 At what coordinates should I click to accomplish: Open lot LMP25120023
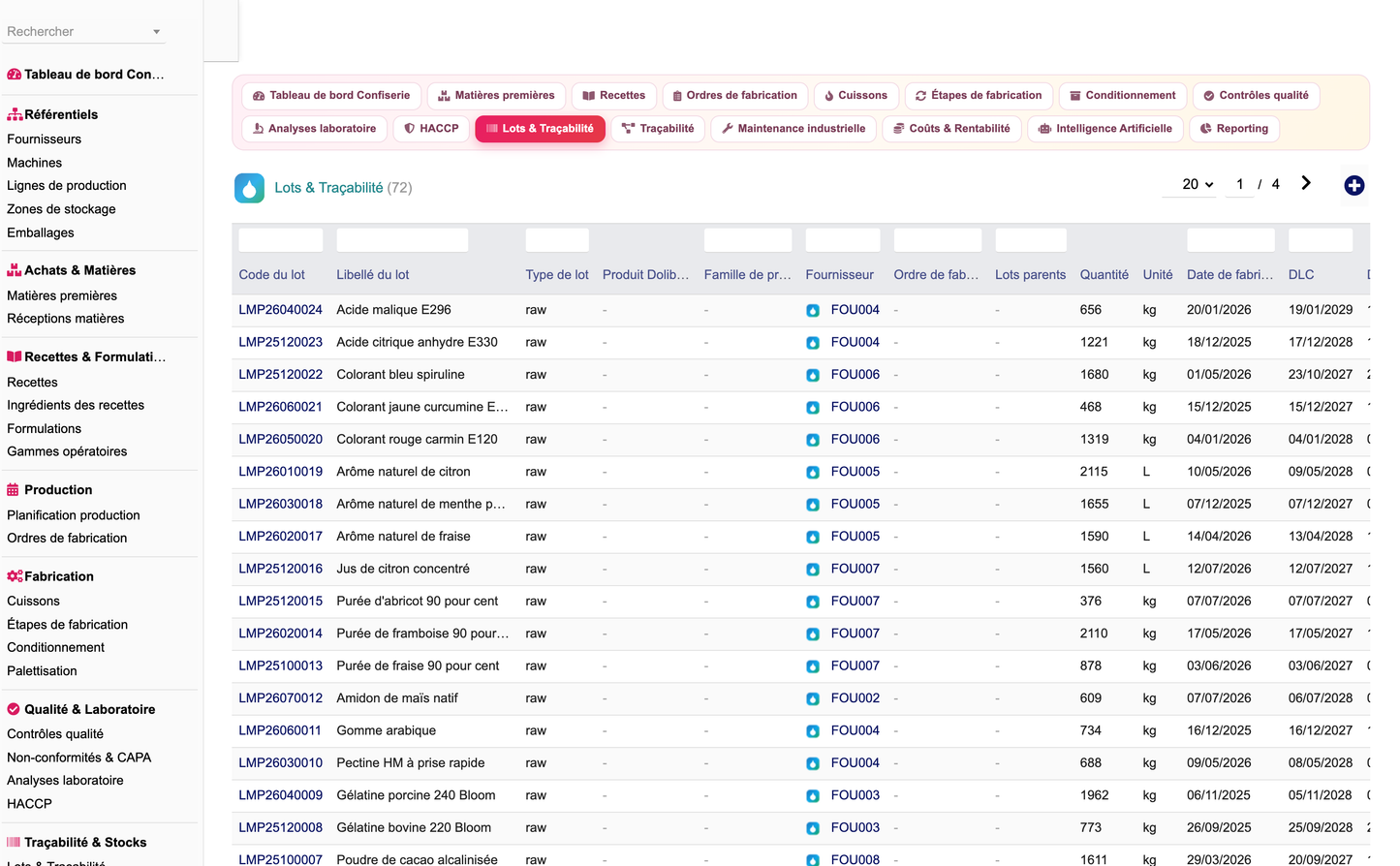click(281, 342)
